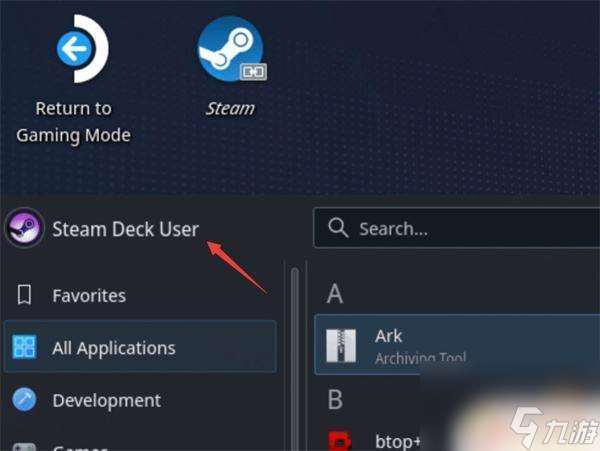The width and height of the screenshot is (600, 451).
Task: Click the section letter B header
Action: point(335,399)
